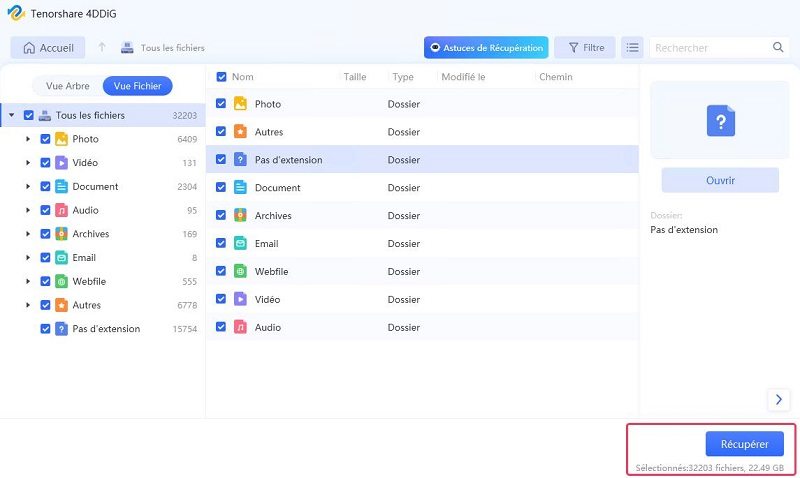Click the list view toggle icon

pos(632,47)
